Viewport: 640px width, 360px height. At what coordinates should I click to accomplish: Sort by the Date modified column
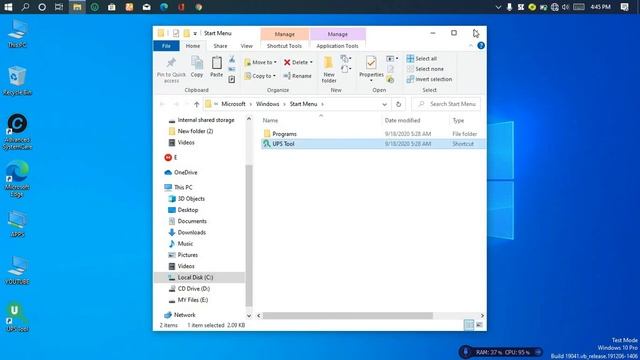pos(402,120)
